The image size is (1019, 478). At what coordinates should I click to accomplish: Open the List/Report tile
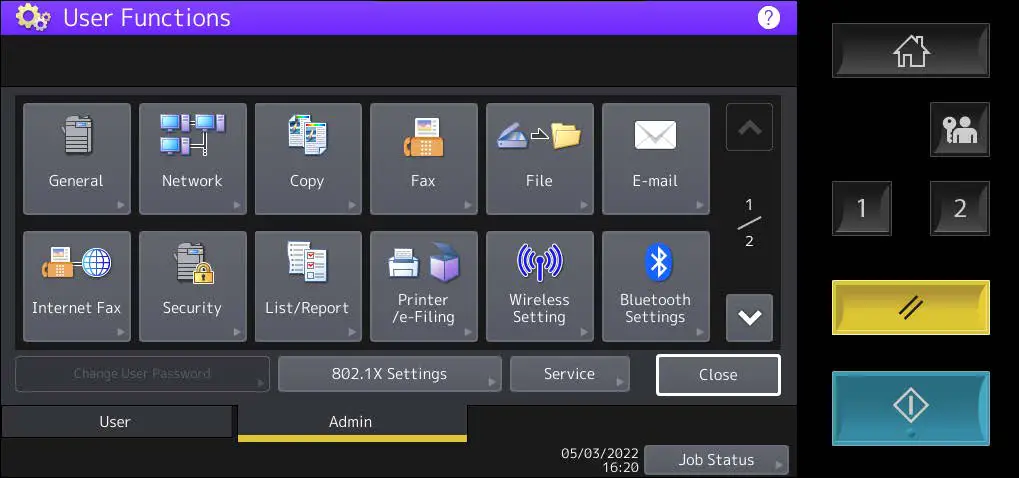[x=308, y=286]
